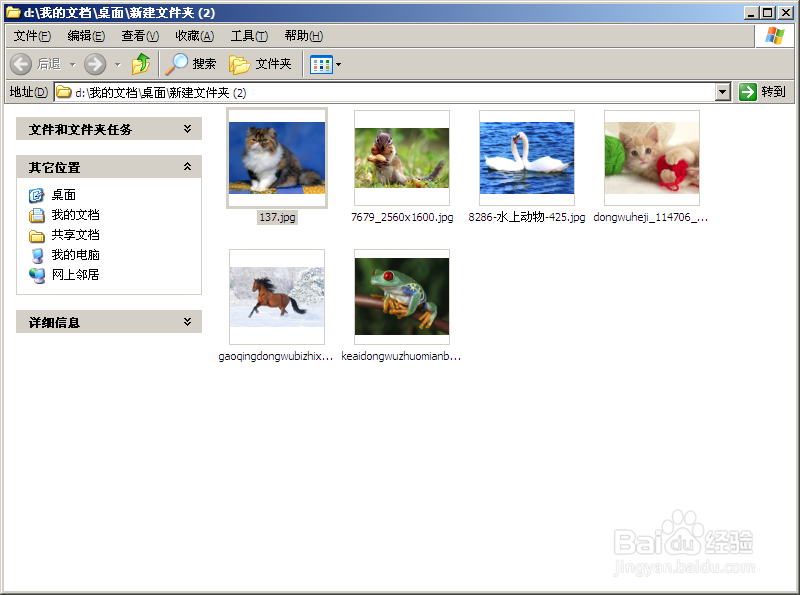Go to 我的电脑 link
This screenshot has width=800, height=595.
tap(76, 255)
